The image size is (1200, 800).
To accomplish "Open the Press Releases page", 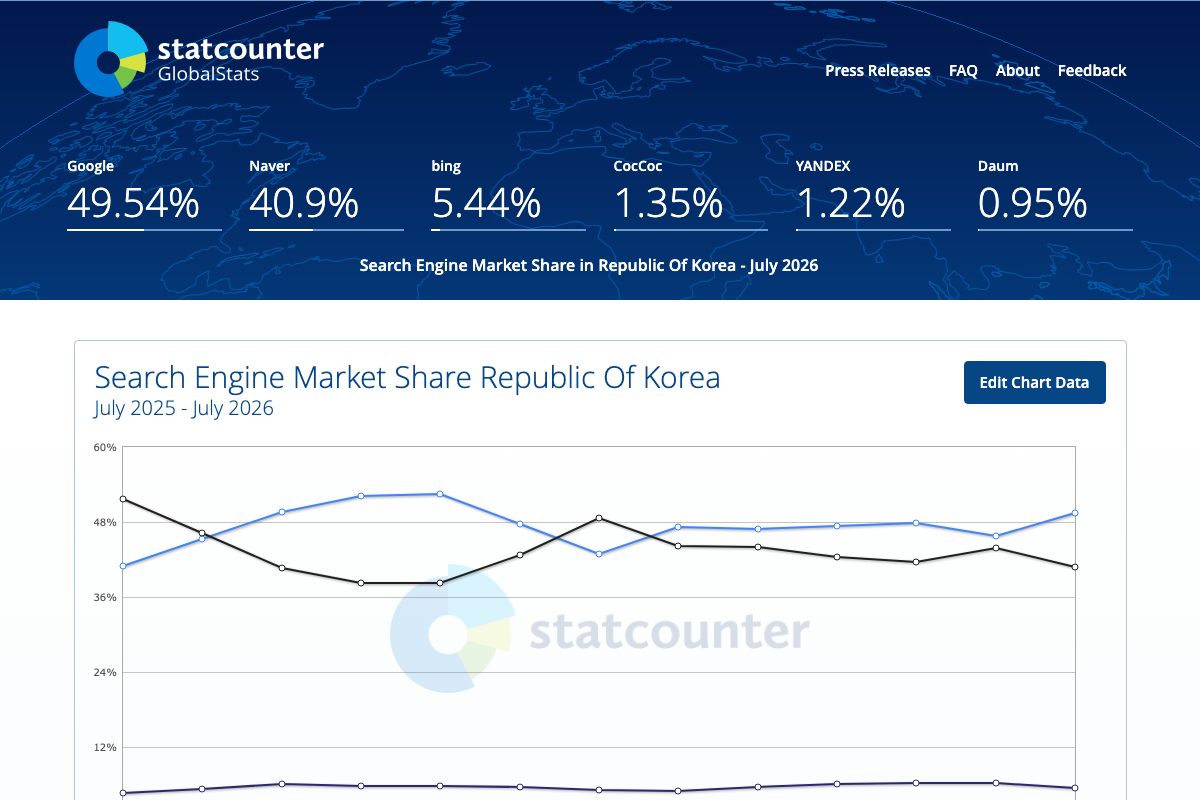I will 878,71.
